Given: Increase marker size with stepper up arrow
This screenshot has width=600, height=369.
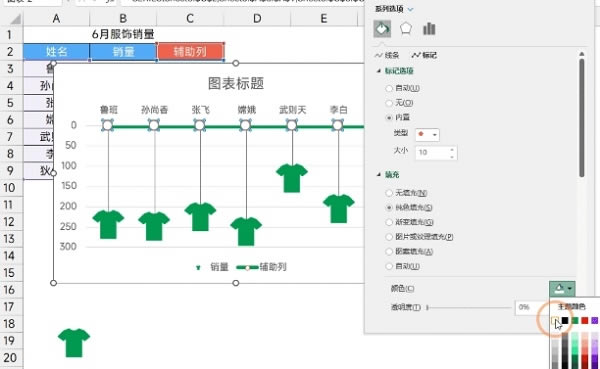Looking at the screenshot, I should [x=452, y=150].
